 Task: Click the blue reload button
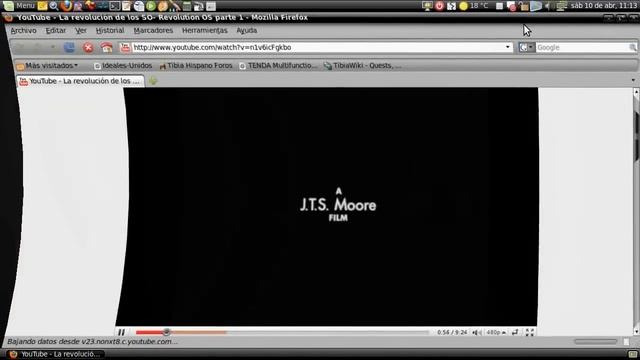[x=69, y=48]
